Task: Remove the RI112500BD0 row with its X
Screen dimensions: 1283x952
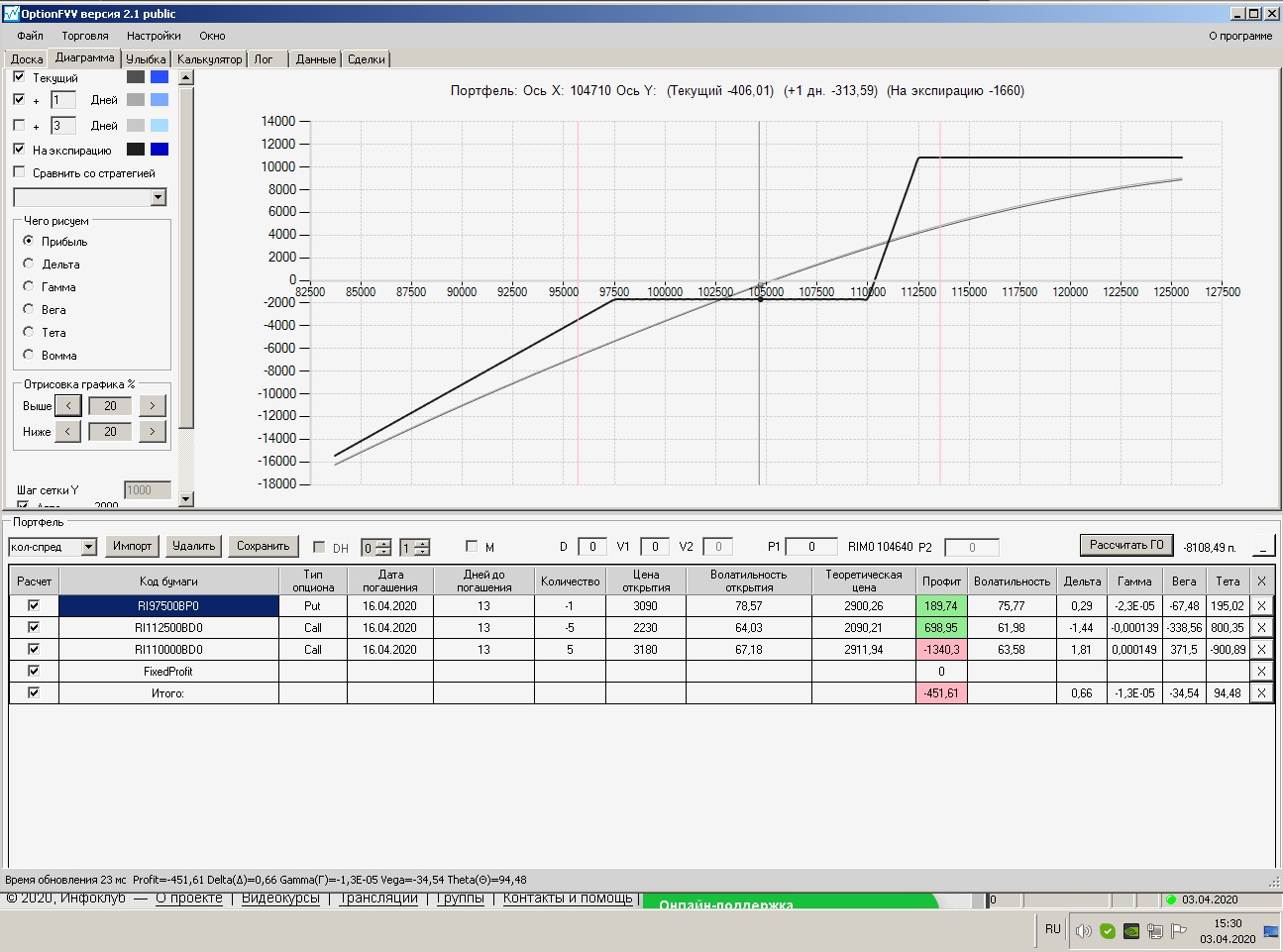Action: click(x=1261, y=627)
